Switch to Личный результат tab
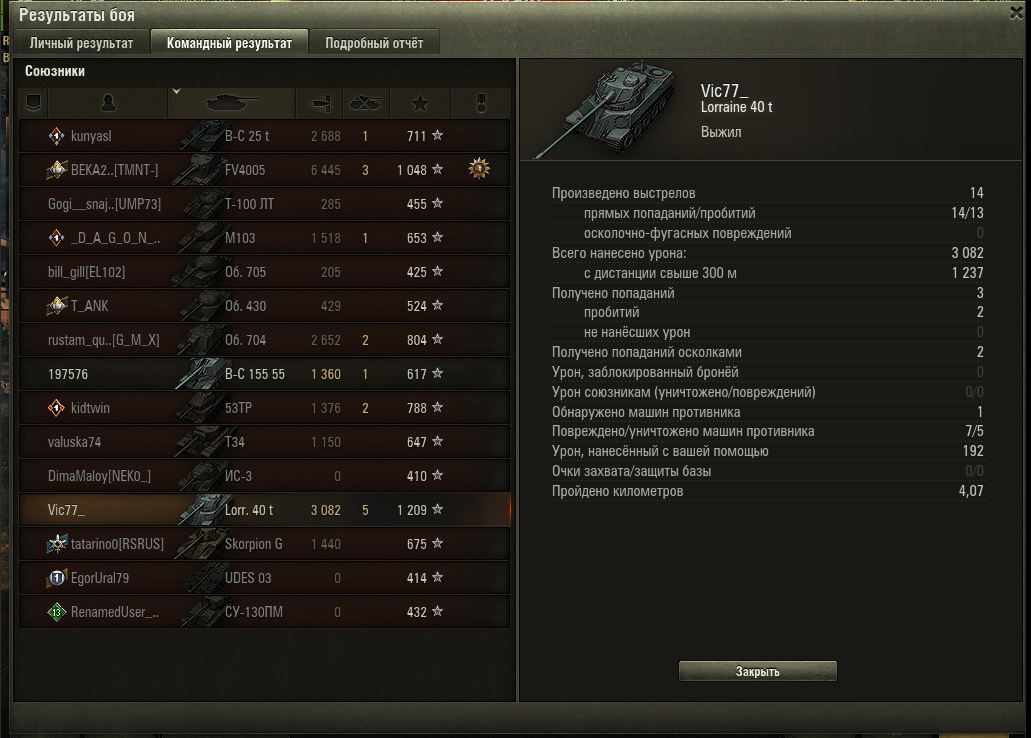This screenshot has height=738, width=1031. (x=81, y=43)
